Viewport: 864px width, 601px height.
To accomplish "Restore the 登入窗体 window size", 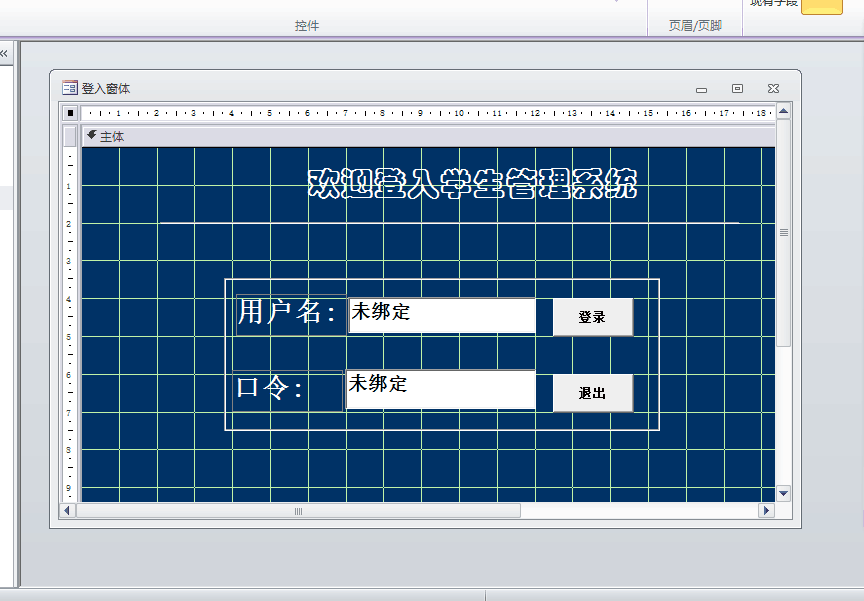I will (737, 88).
